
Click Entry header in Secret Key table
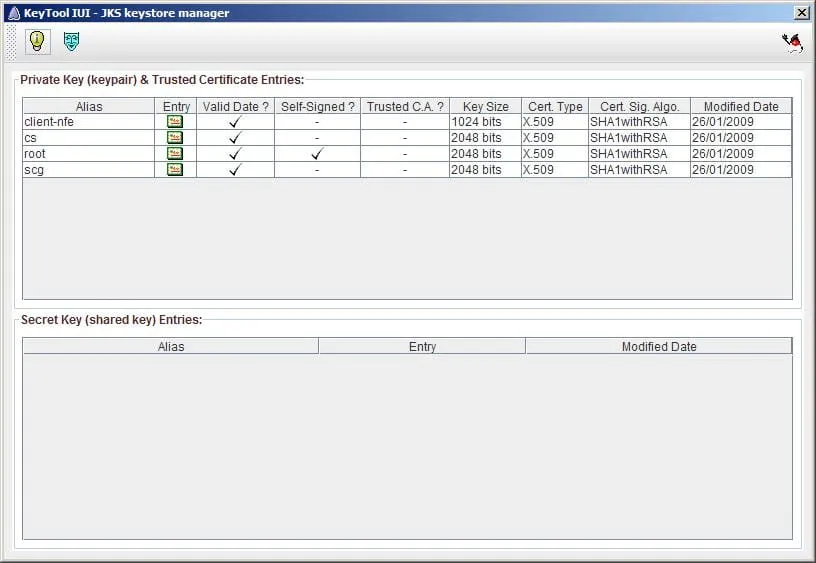pos(422,347)
